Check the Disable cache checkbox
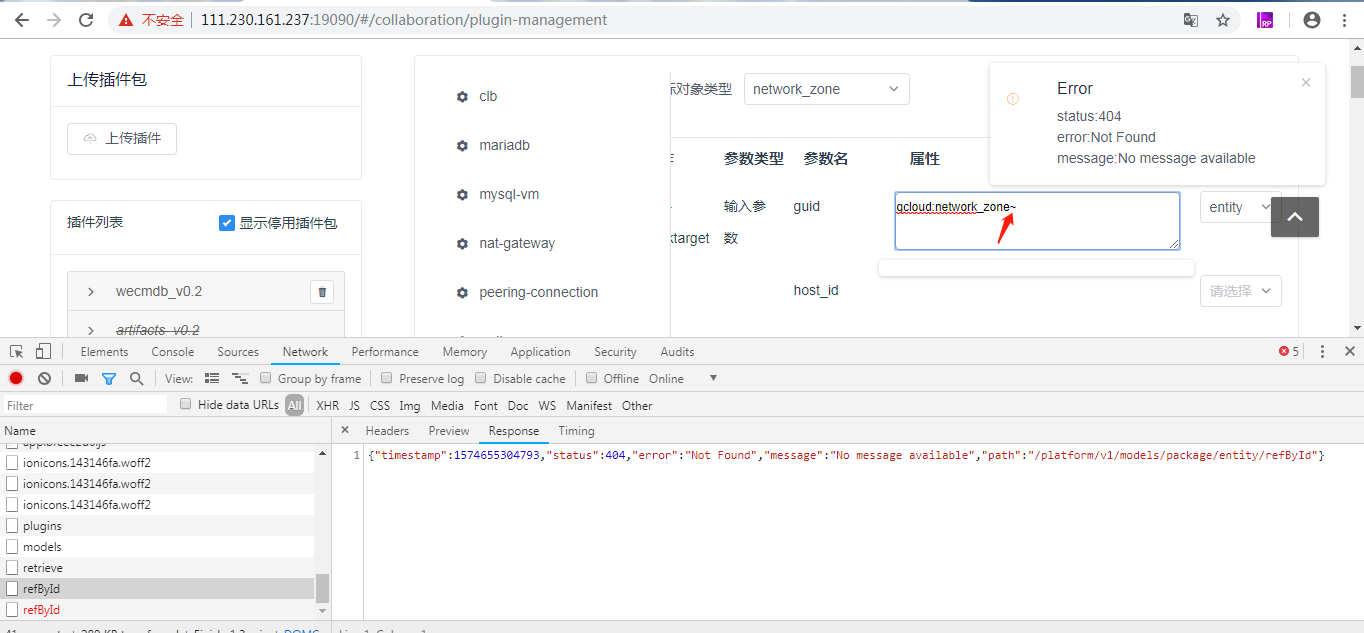 pyautogui.click(x=480, y=378)
